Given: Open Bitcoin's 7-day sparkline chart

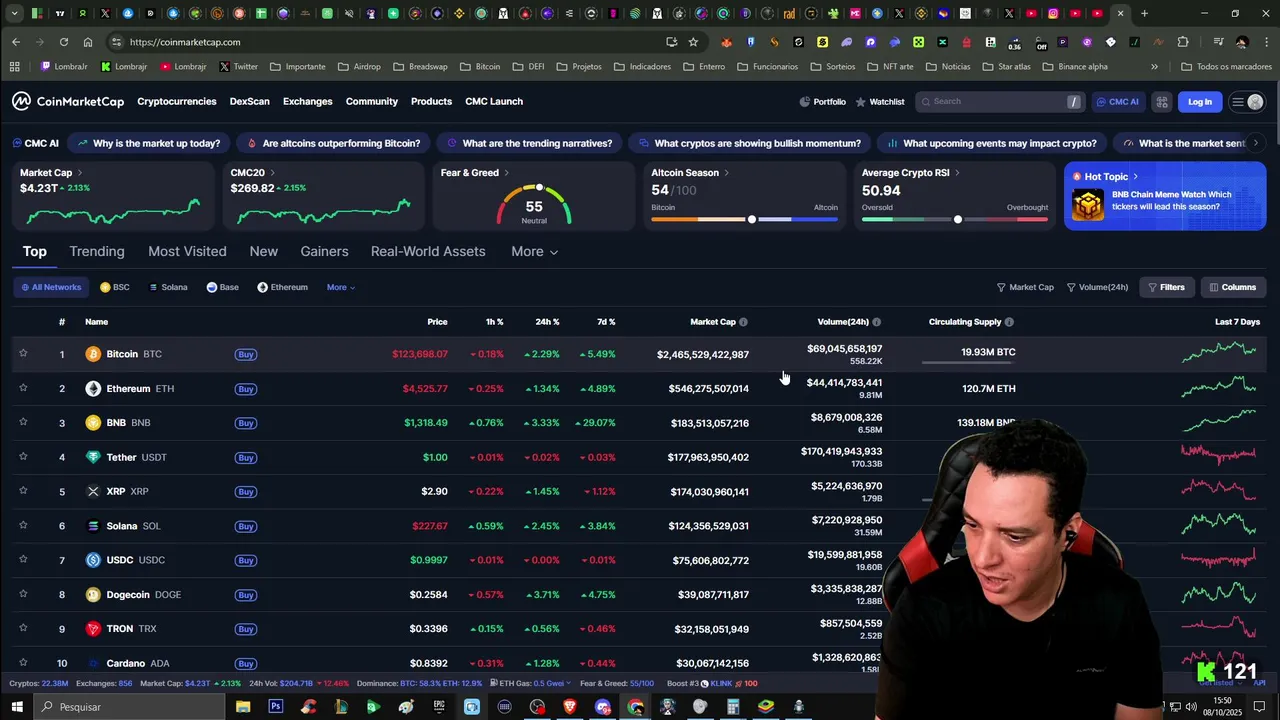Looking at the screenshot, I should pos(1219,352).
